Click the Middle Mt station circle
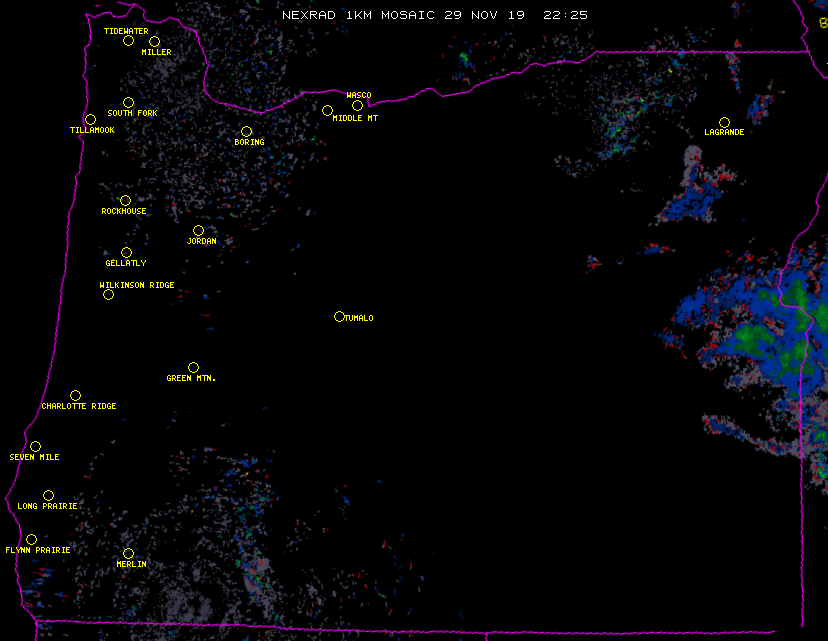The width and height of the screenshot is (828, 641). point(327,111)
